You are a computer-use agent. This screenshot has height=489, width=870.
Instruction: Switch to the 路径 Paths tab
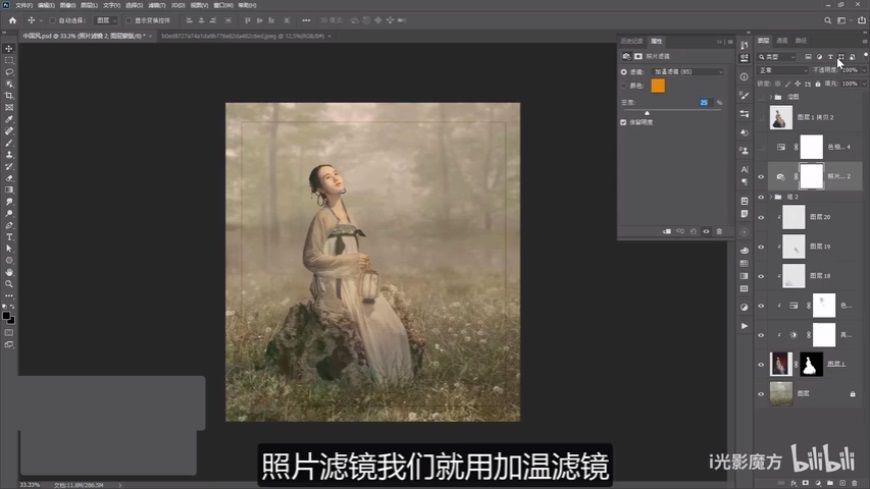click(801, 41)
